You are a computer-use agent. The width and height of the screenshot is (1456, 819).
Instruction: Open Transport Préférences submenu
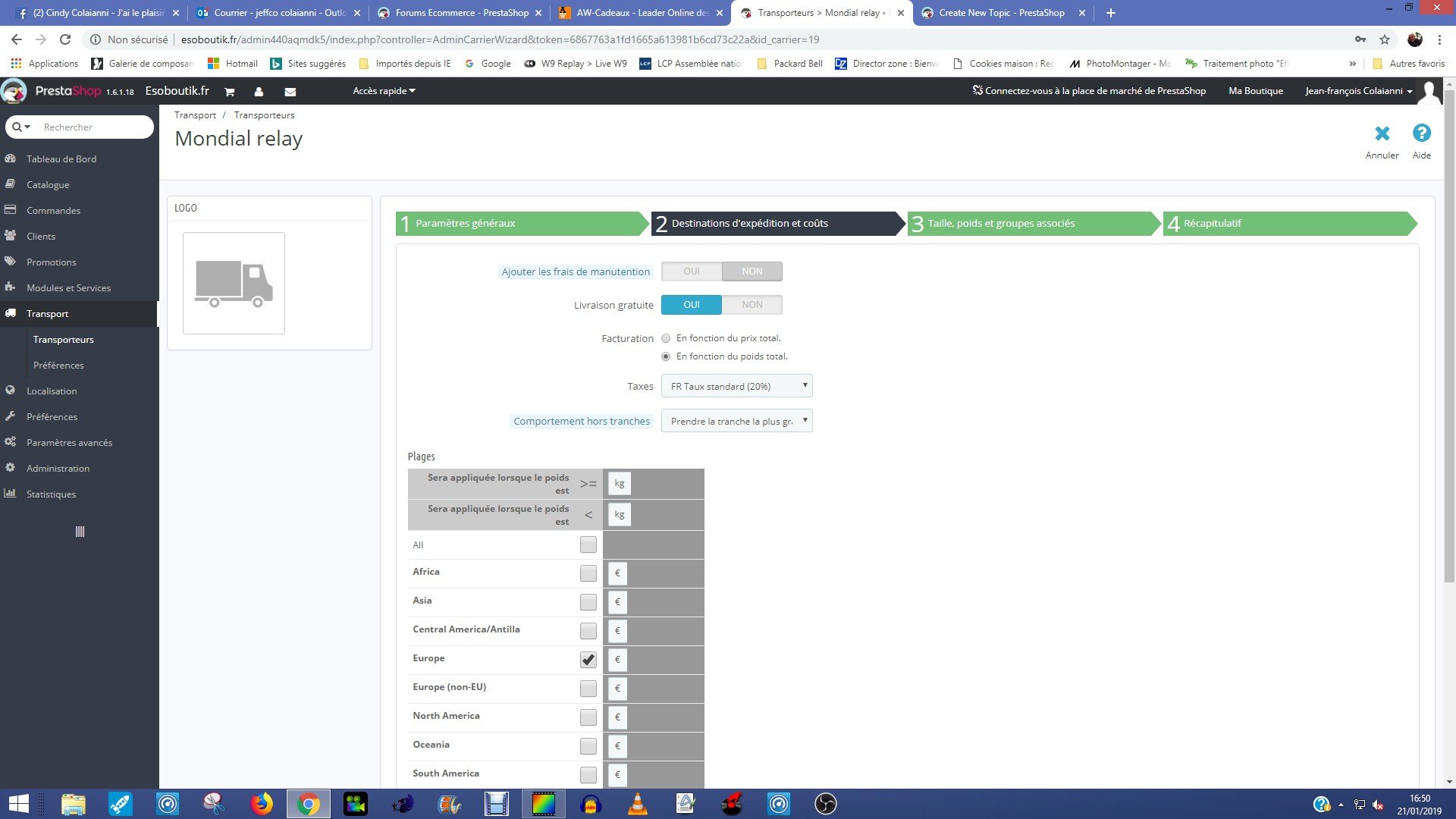pyautogui.click(x=58, y=365)
